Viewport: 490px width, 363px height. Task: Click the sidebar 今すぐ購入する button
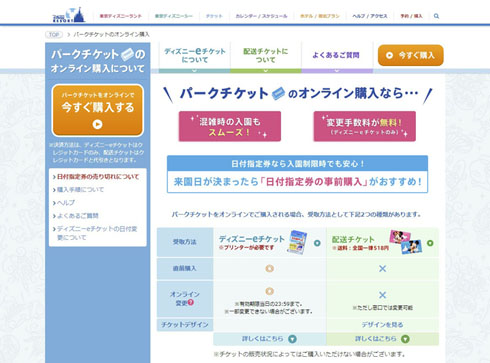coord(98,110)
